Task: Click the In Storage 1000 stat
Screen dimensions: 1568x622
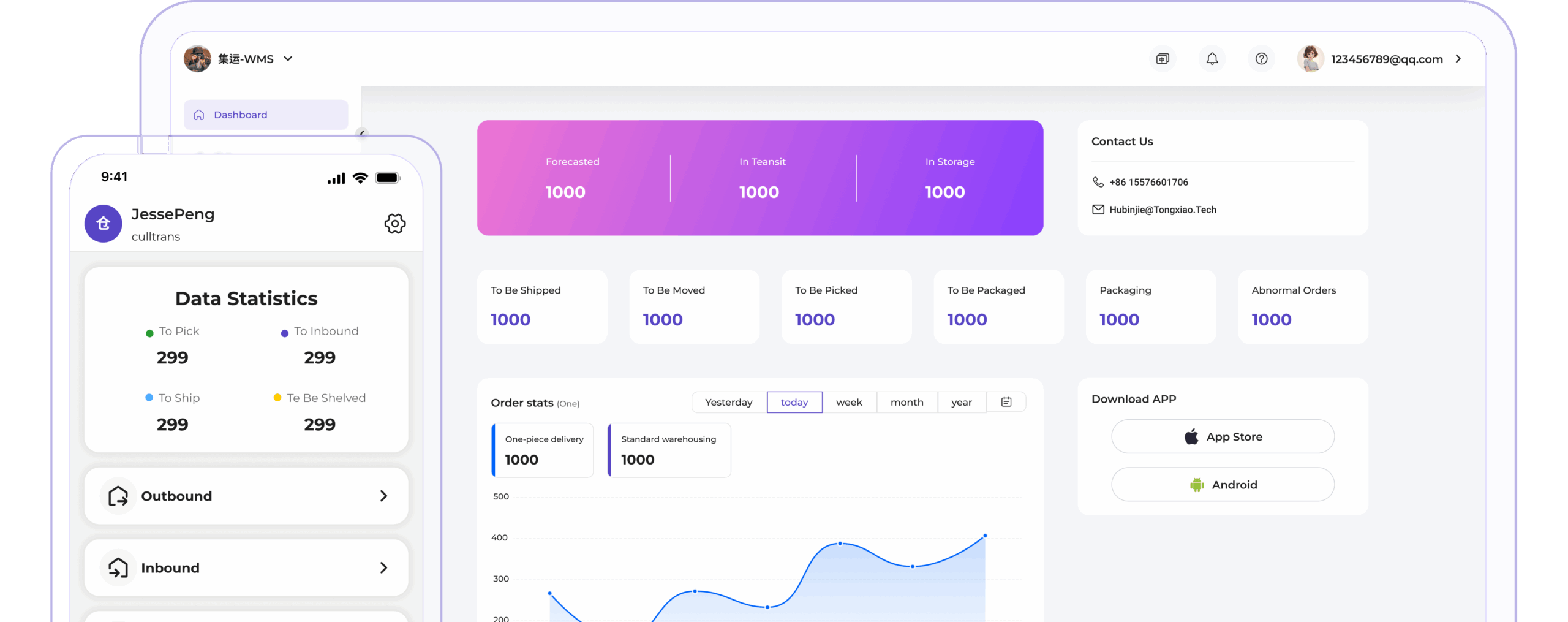Action: [x=949, y=178]
